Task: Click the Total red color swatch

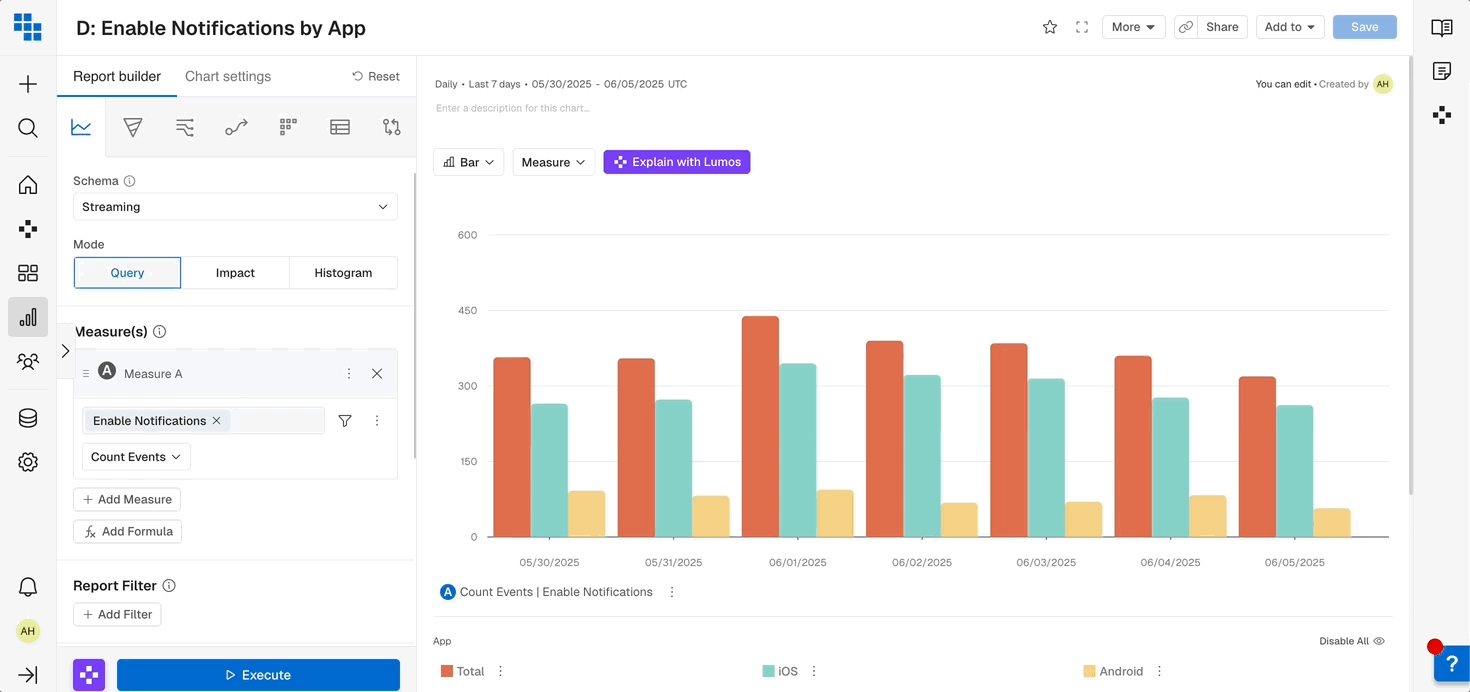Action: 447,671
